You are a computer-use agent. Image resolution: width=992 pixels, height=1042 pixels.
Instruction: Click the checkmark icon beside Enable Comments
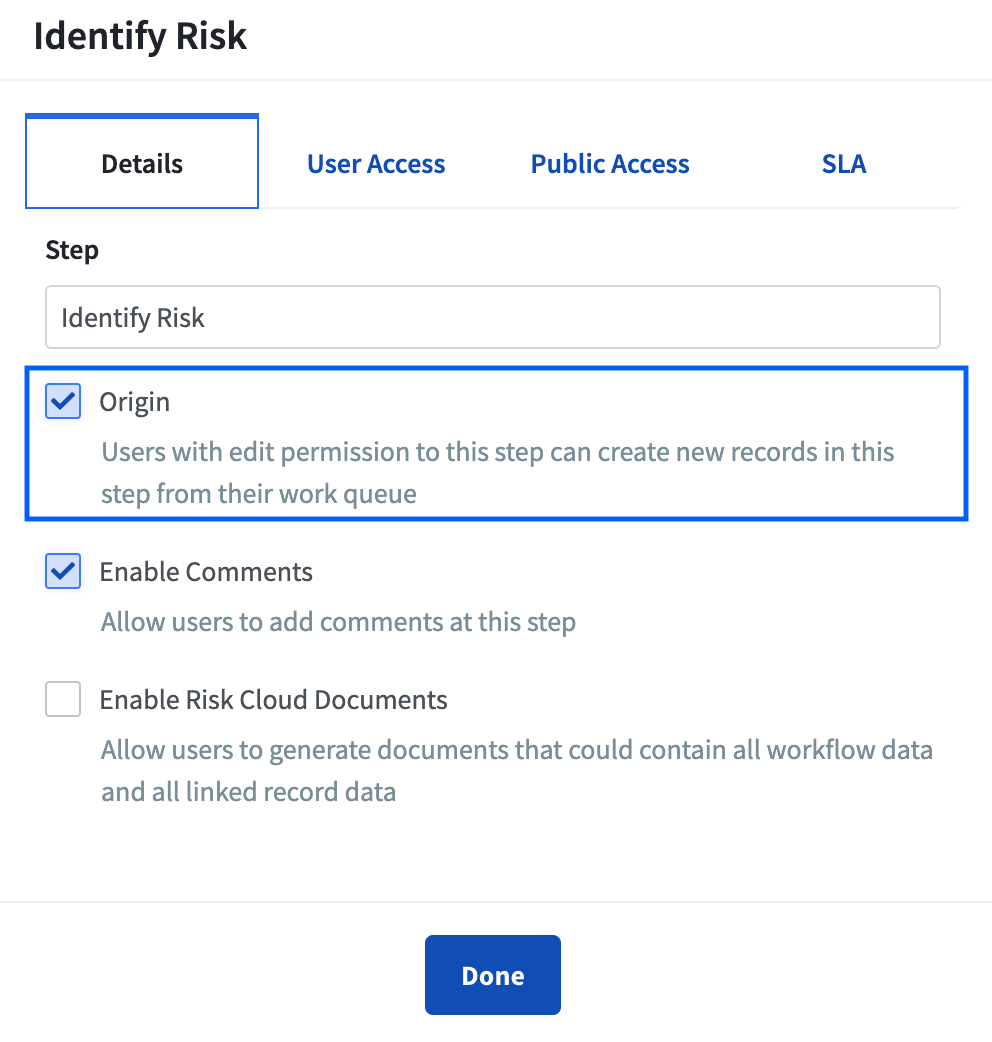tap(63, 571)
